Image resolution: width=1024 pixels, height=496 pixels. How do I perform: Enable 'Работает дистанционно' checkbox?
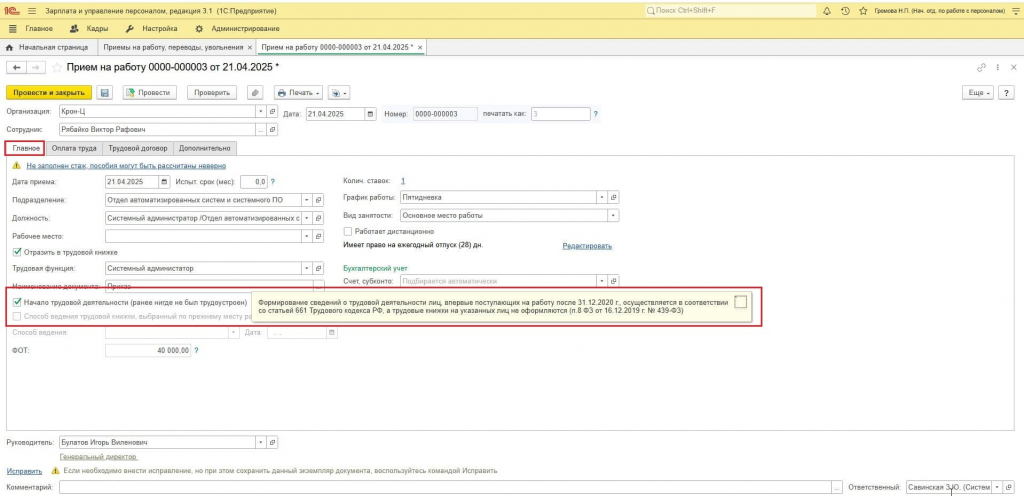tap(348, 231)
